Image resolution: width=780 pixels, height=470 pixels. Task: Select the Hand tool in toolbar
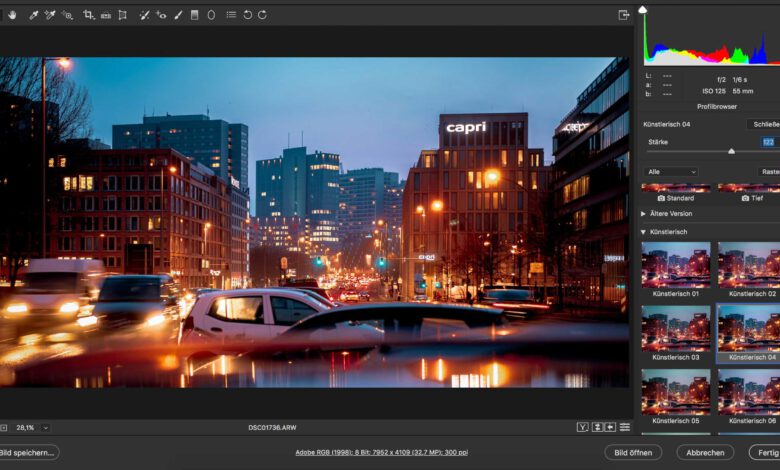tap(13, 15)
